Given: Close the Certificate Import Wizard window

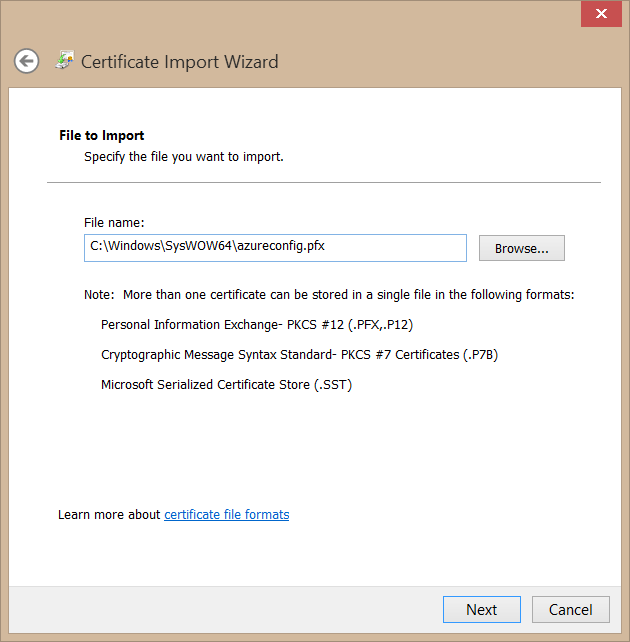Looking at the screenshot, I should [601, 15].
